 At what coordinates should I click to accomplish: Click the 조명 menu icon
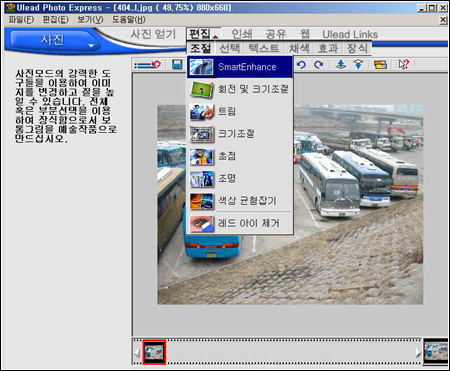202,179
